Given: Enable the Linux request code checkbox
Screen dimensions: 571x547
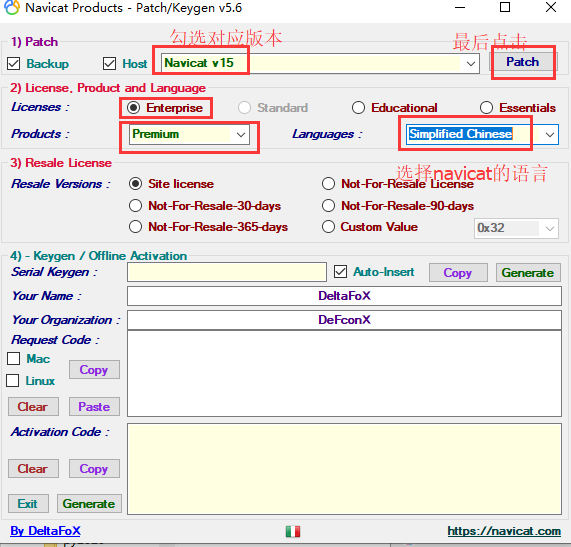Looking at the screenshot, I should tap(13, 381).
